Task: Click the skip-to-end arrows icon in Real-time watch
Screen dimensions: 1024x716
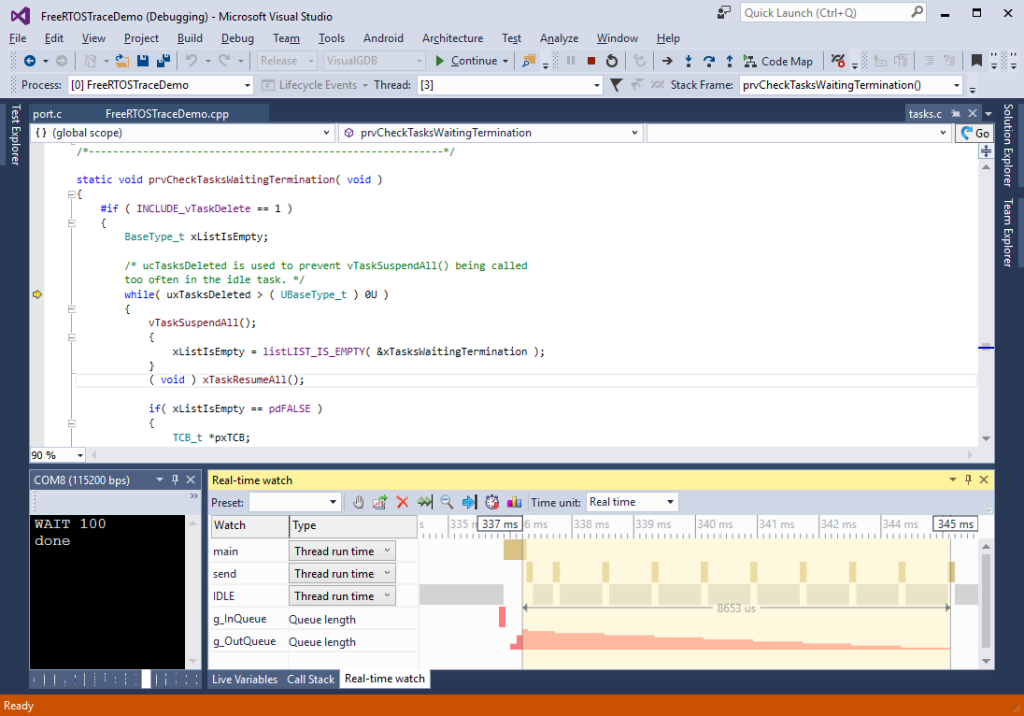Action: [425, 501]
